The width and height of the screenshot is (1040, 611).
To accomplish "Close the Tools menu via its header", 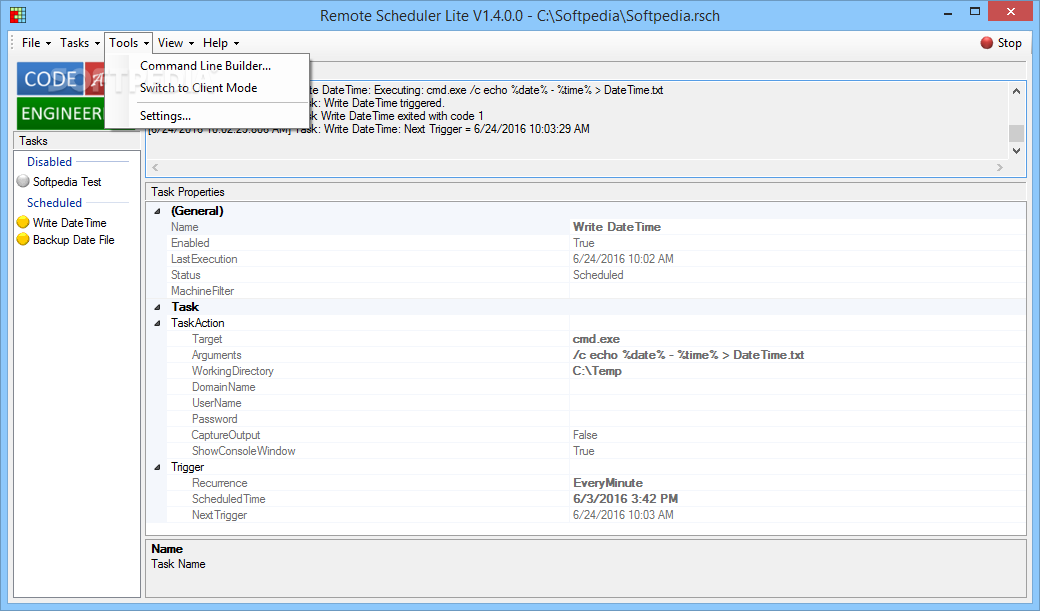I will [129, 43].
